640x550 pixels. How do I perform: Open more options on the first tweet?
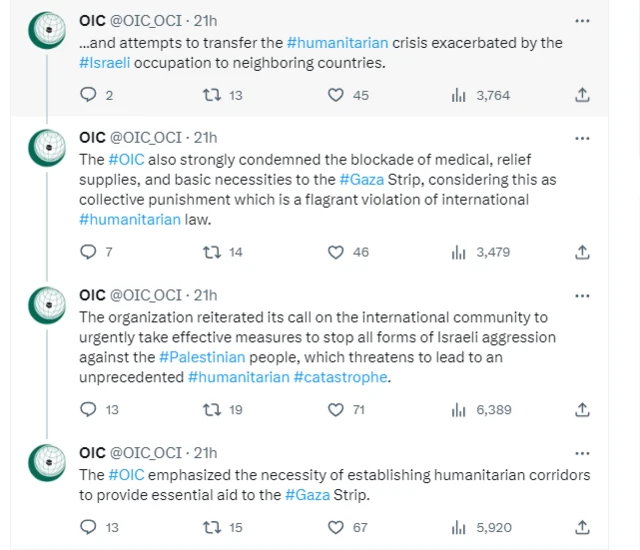(582, 19)
